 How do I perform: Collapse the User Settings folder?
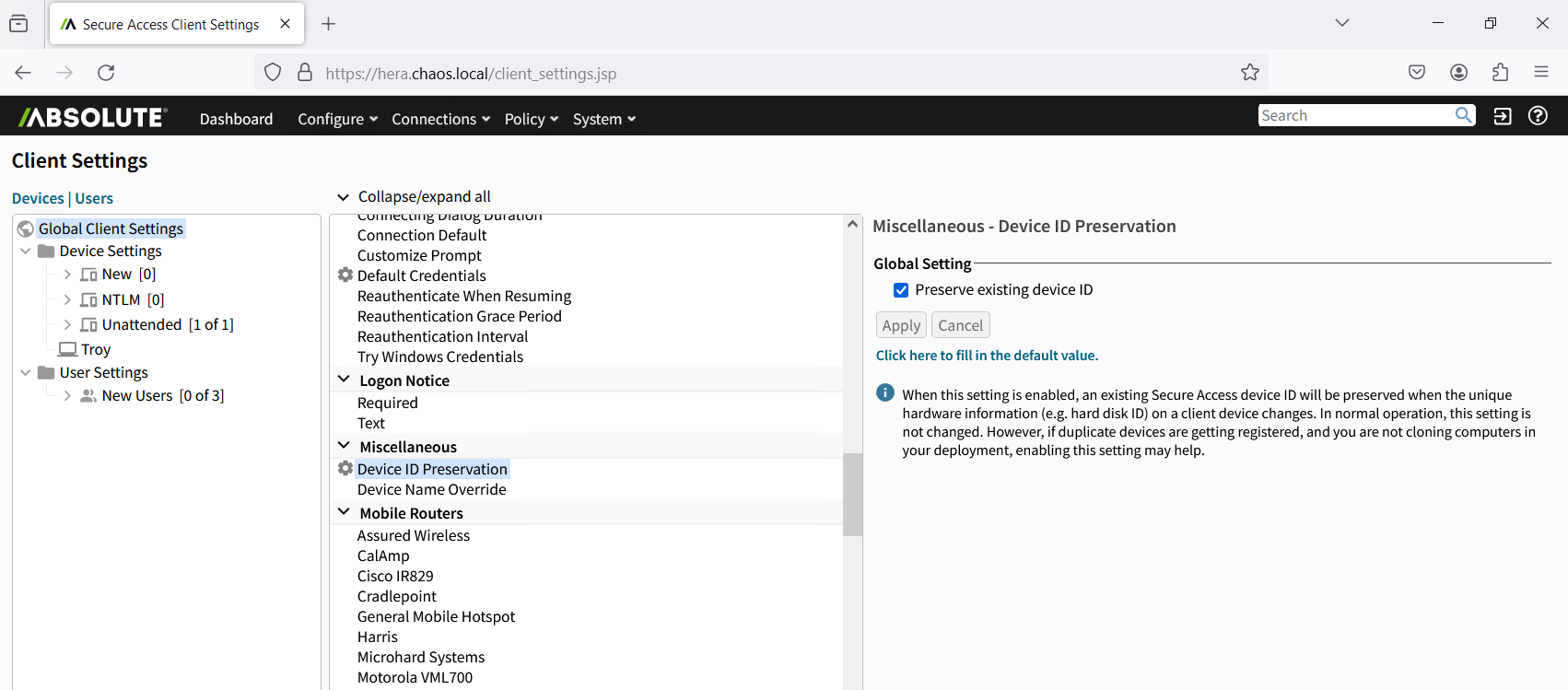(26, 372)
